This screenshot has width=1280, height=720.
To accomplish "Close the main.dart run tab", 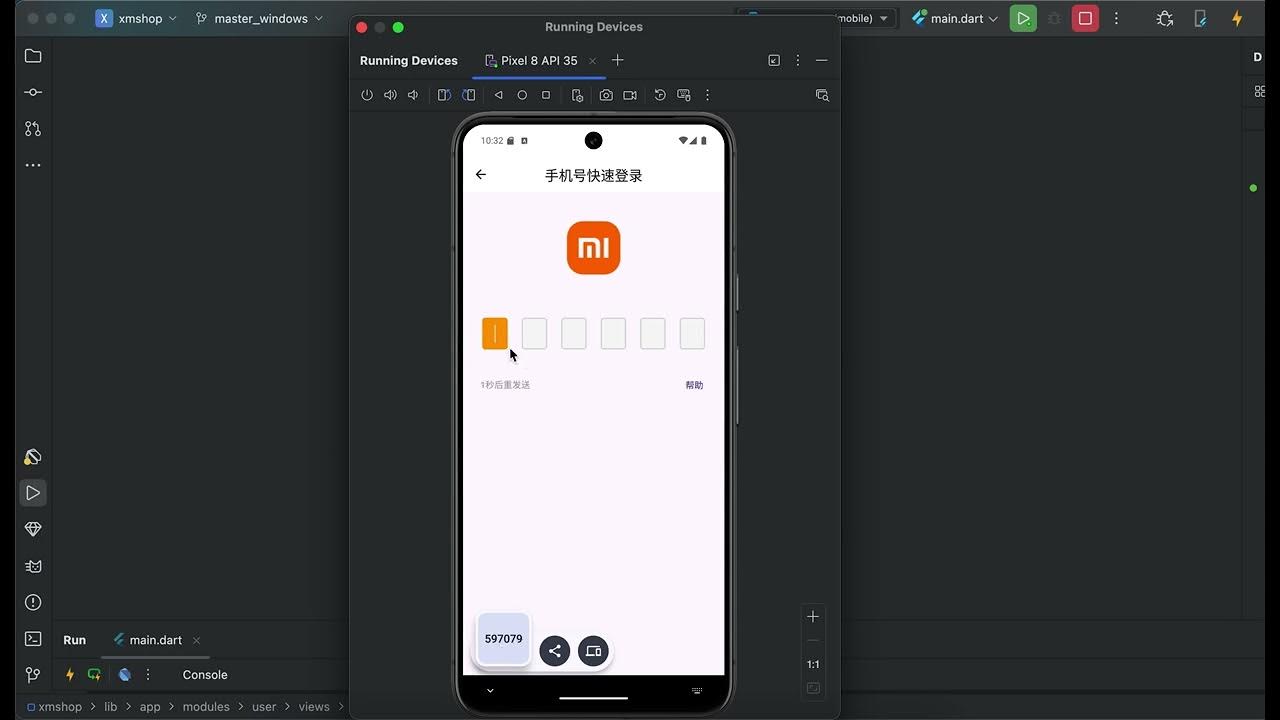I will click(x=196, y=640).
